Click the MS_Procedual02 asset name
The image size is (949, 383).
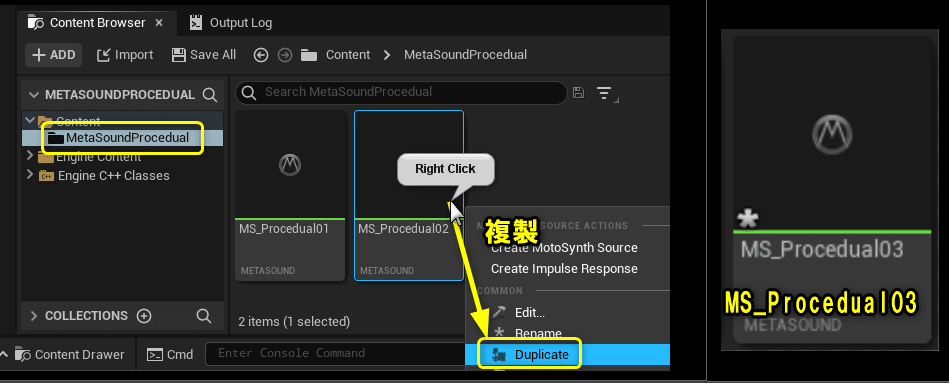[x=403, y=229]
